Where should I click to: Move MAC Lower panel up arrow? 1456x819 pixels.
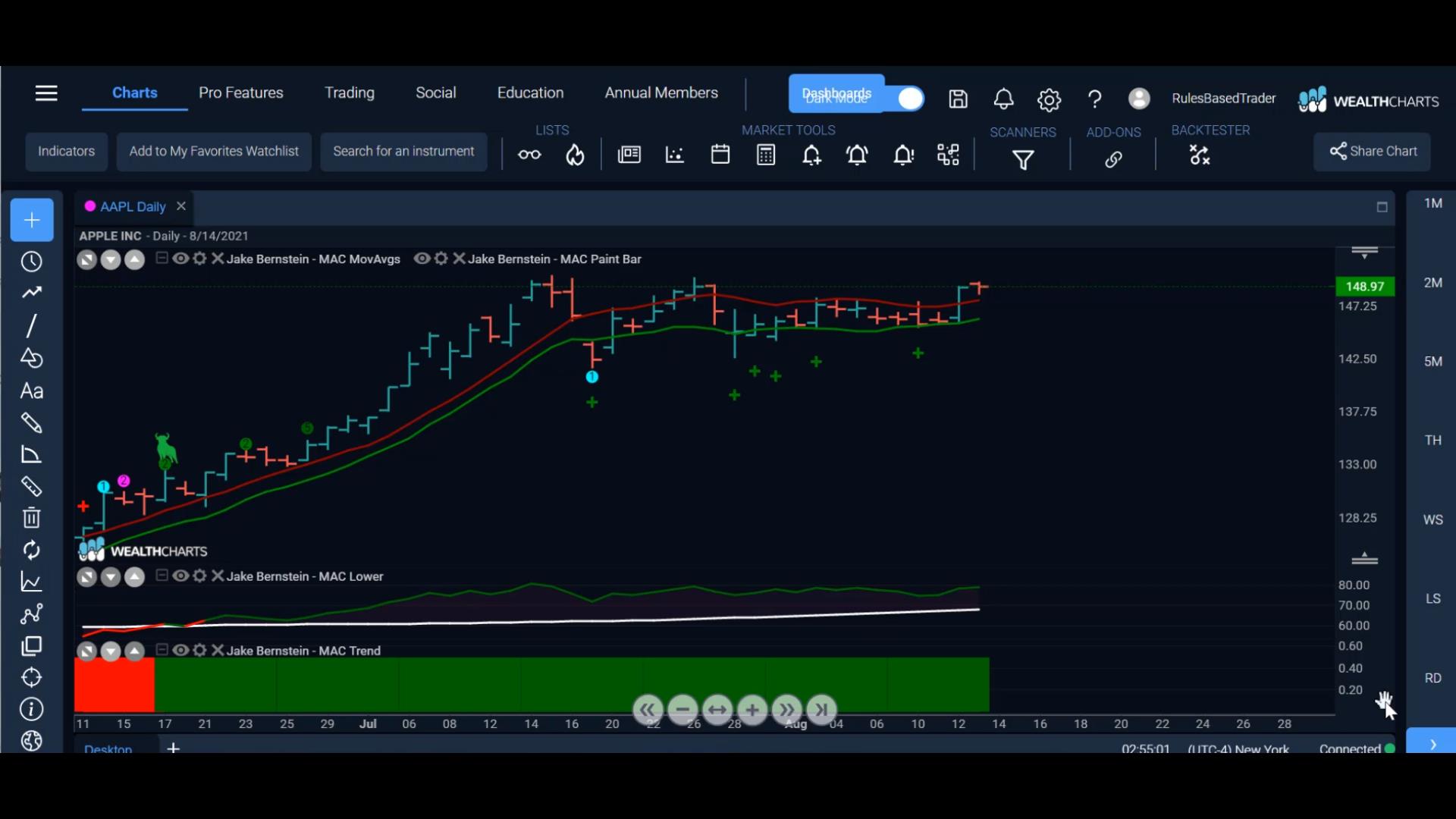tap(134, 577)
